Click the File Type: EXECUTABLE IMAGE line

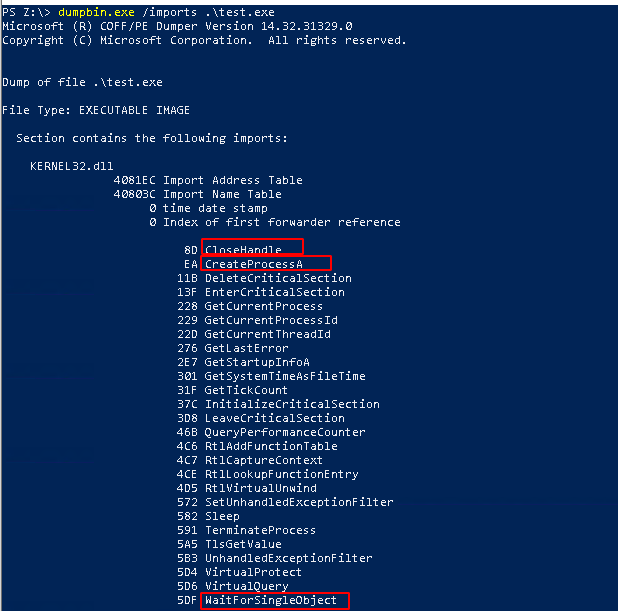(96, 110)
